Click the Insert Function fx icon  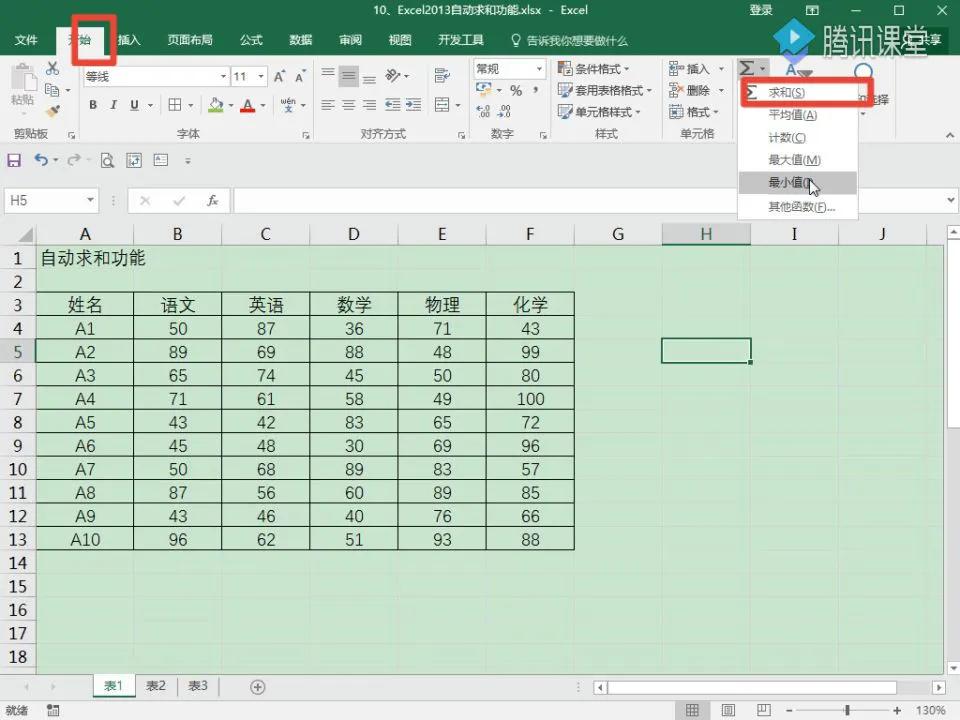click(211, 200)
